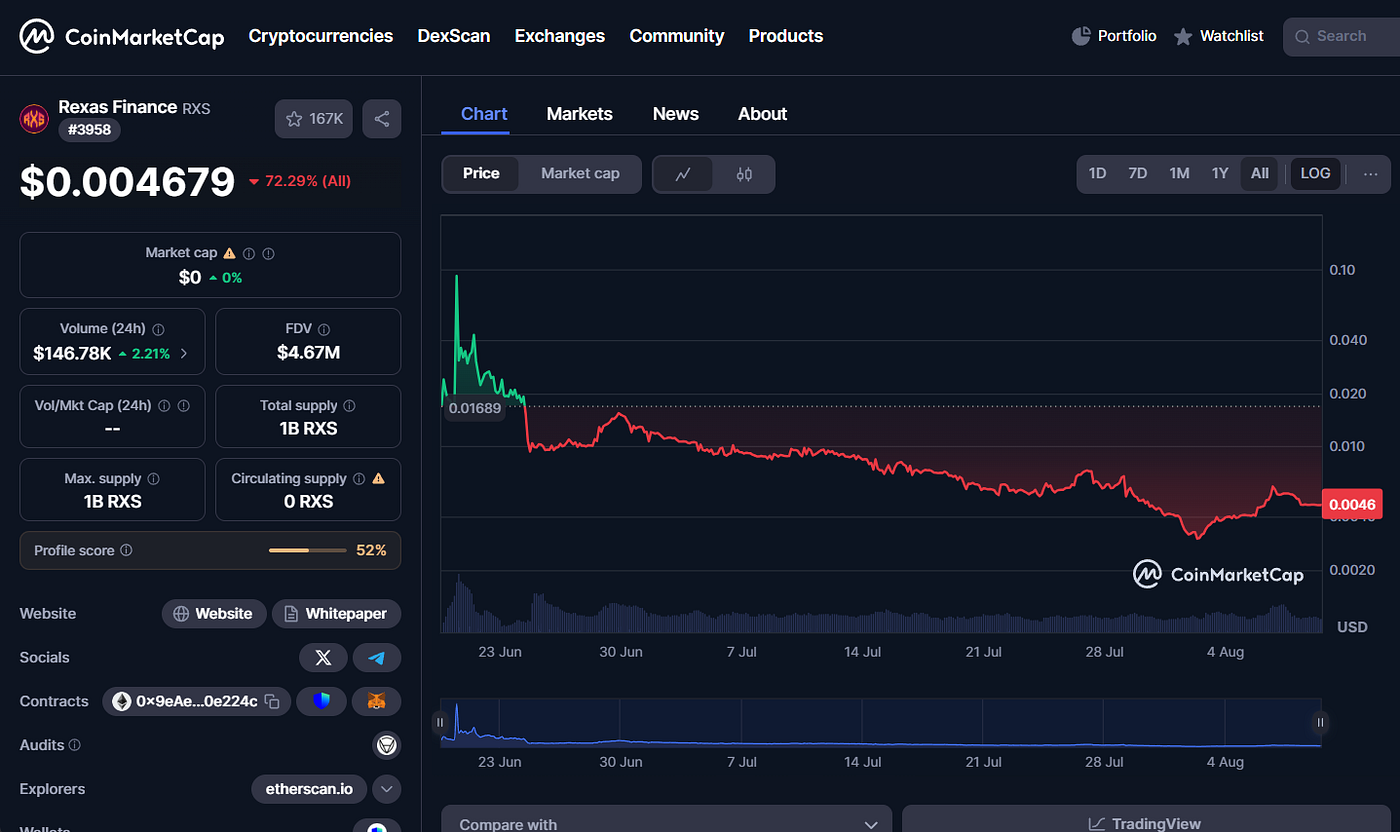Click the info icon next to Max. supply
1400x832 pixels.
(153, 479)
